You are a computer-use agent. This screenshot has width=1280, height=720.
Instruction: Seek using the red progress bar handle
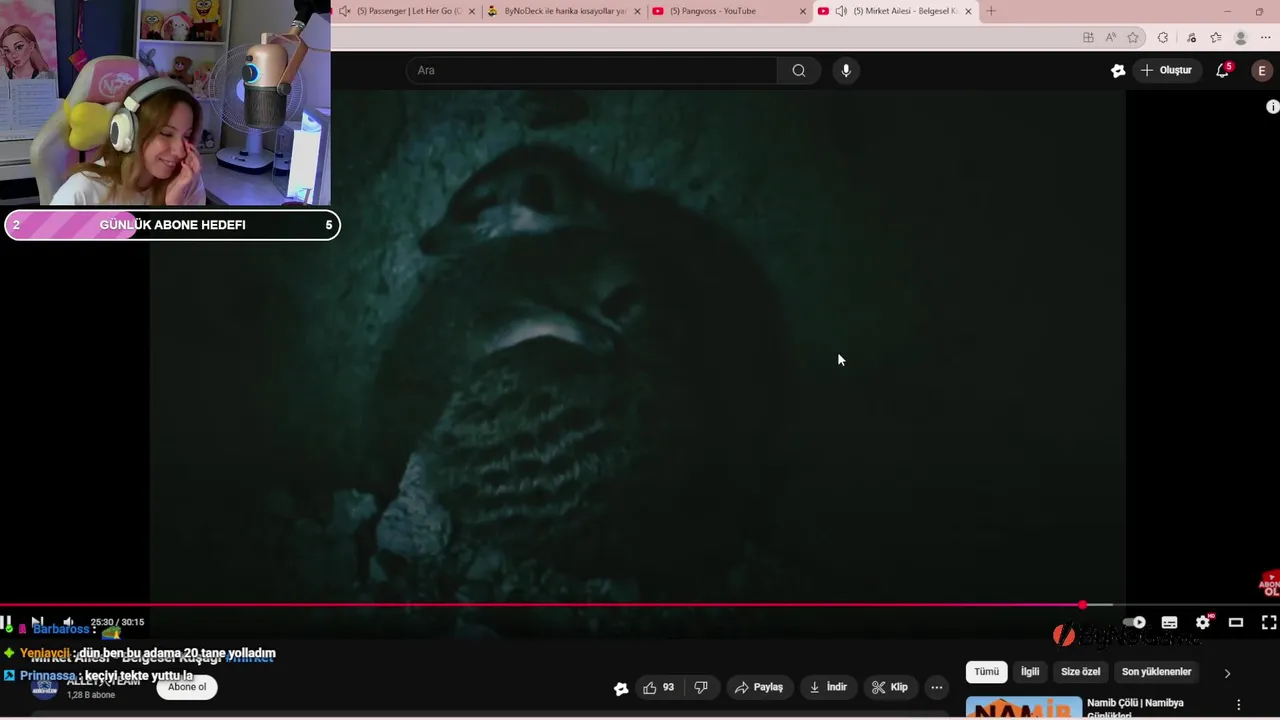click(1083, 605)
